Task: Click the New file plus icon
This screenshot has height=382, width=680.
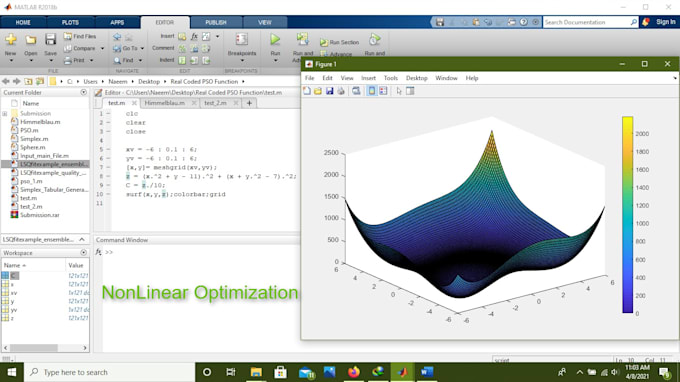Action: coord(11,39)
